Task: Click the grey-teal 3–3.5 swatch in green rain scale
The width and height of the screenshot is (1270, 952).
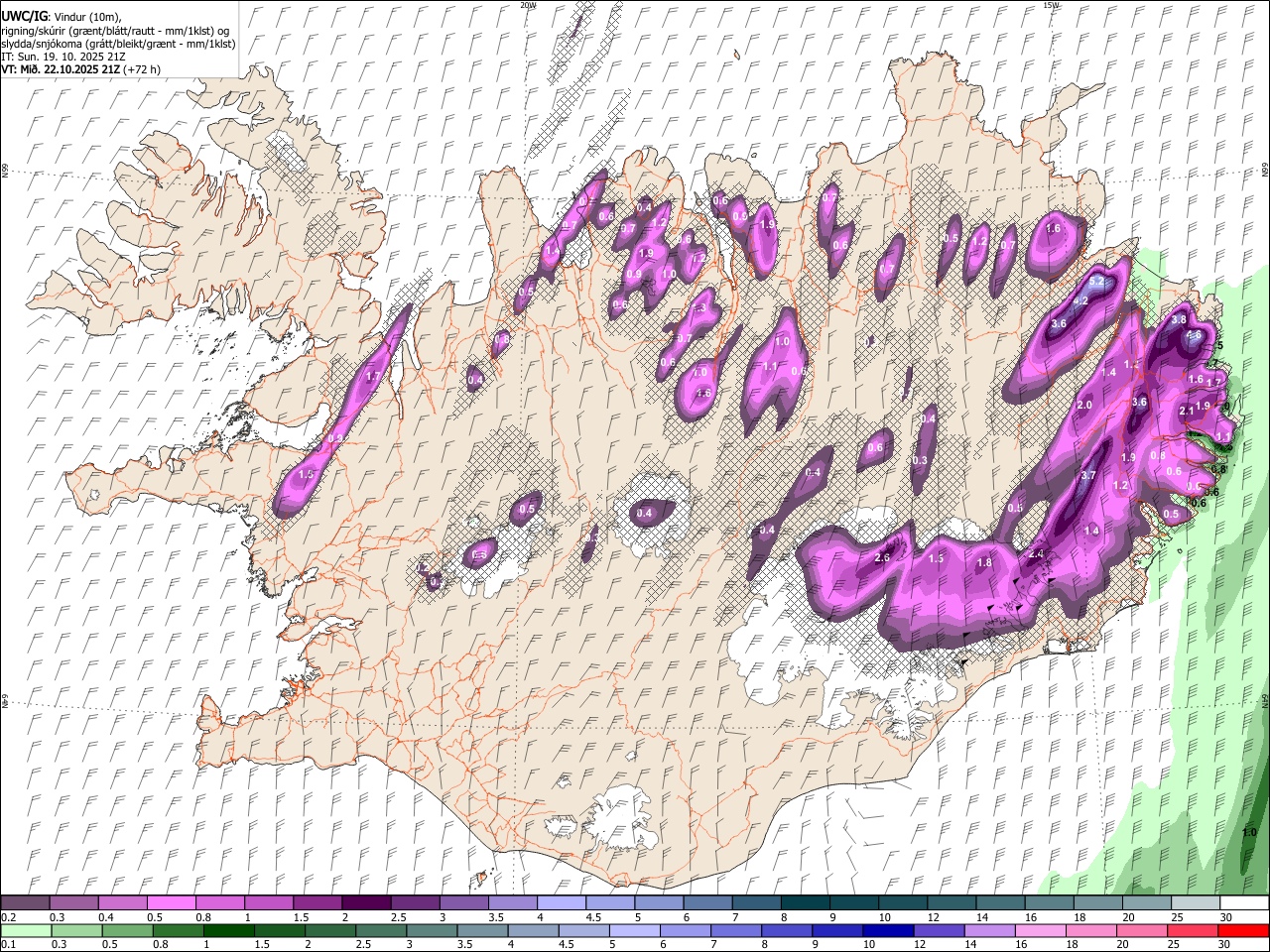Action: pos(432,930)
